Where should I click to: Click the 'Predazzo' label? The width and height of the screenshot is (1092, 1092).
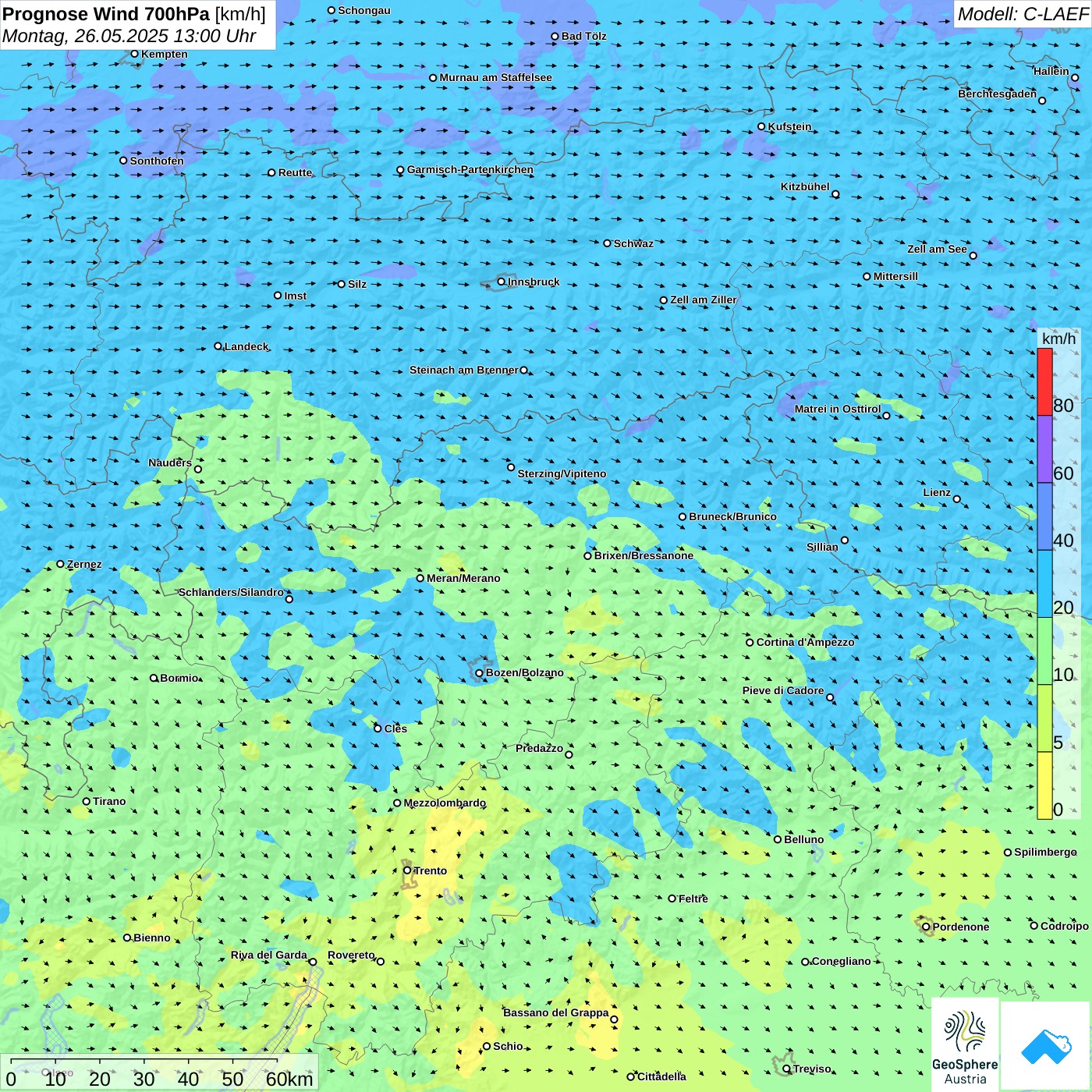539,748
